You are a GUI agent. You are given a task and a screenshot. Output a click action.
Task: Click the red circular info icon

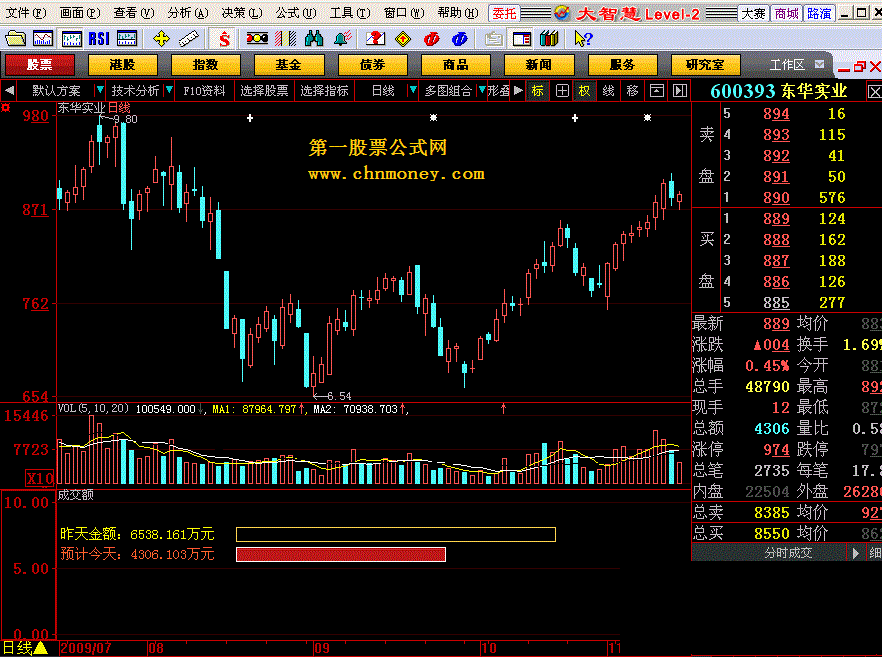coord(431,39)
